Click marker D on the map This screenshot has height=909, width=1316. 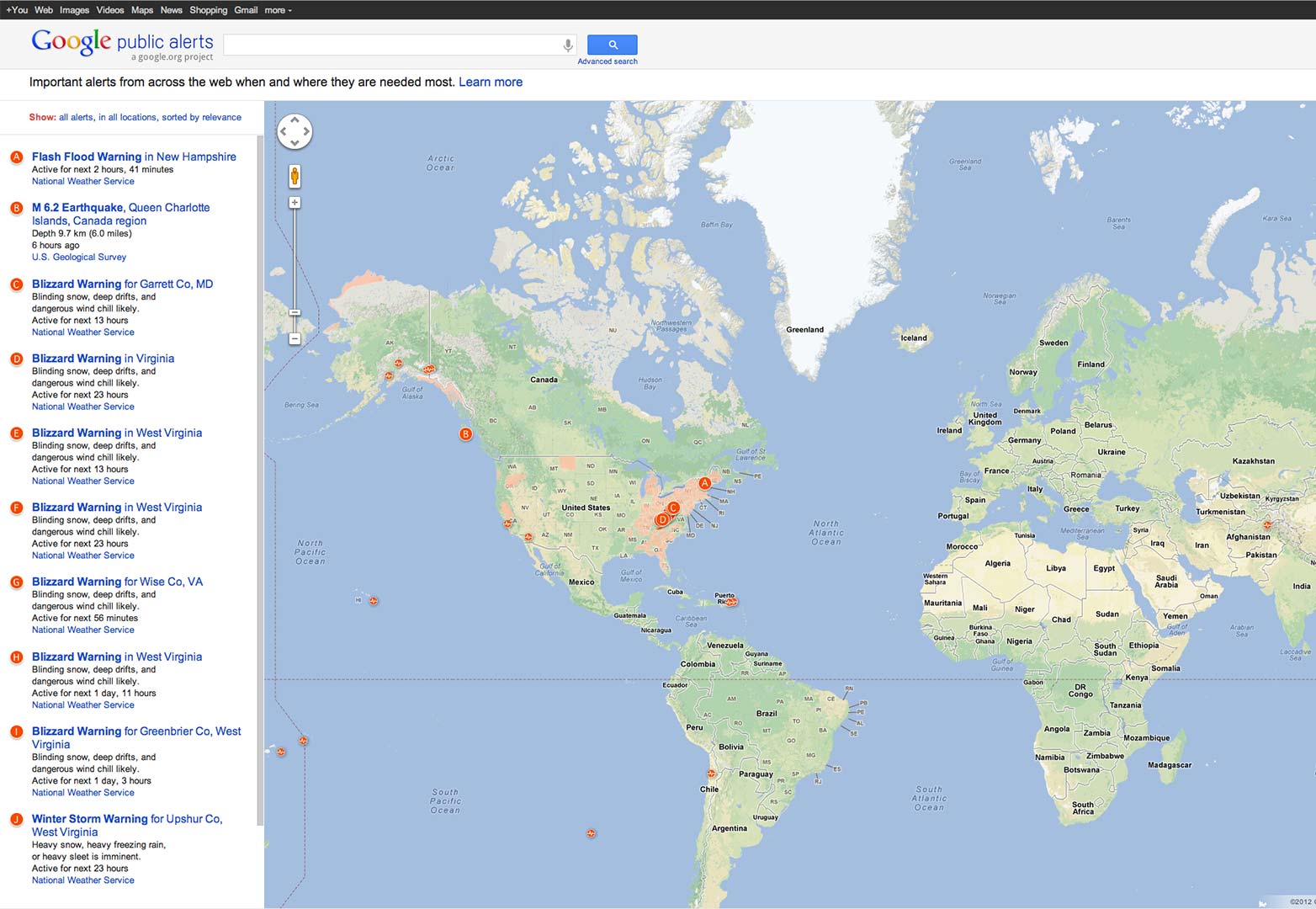coord(662,519)
